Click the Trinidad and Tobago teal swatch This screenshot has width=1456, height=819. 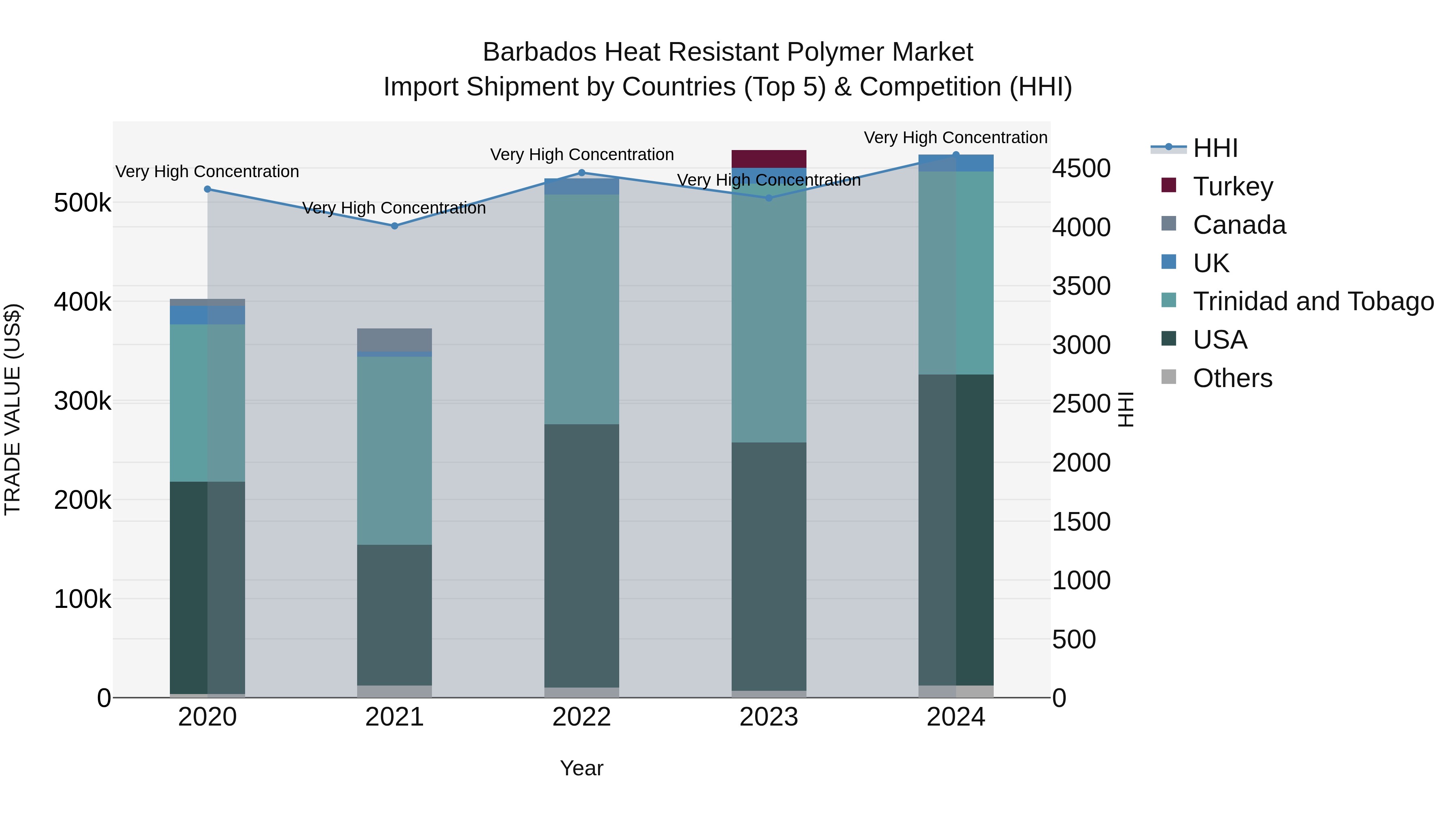[x=1168, y=300]
